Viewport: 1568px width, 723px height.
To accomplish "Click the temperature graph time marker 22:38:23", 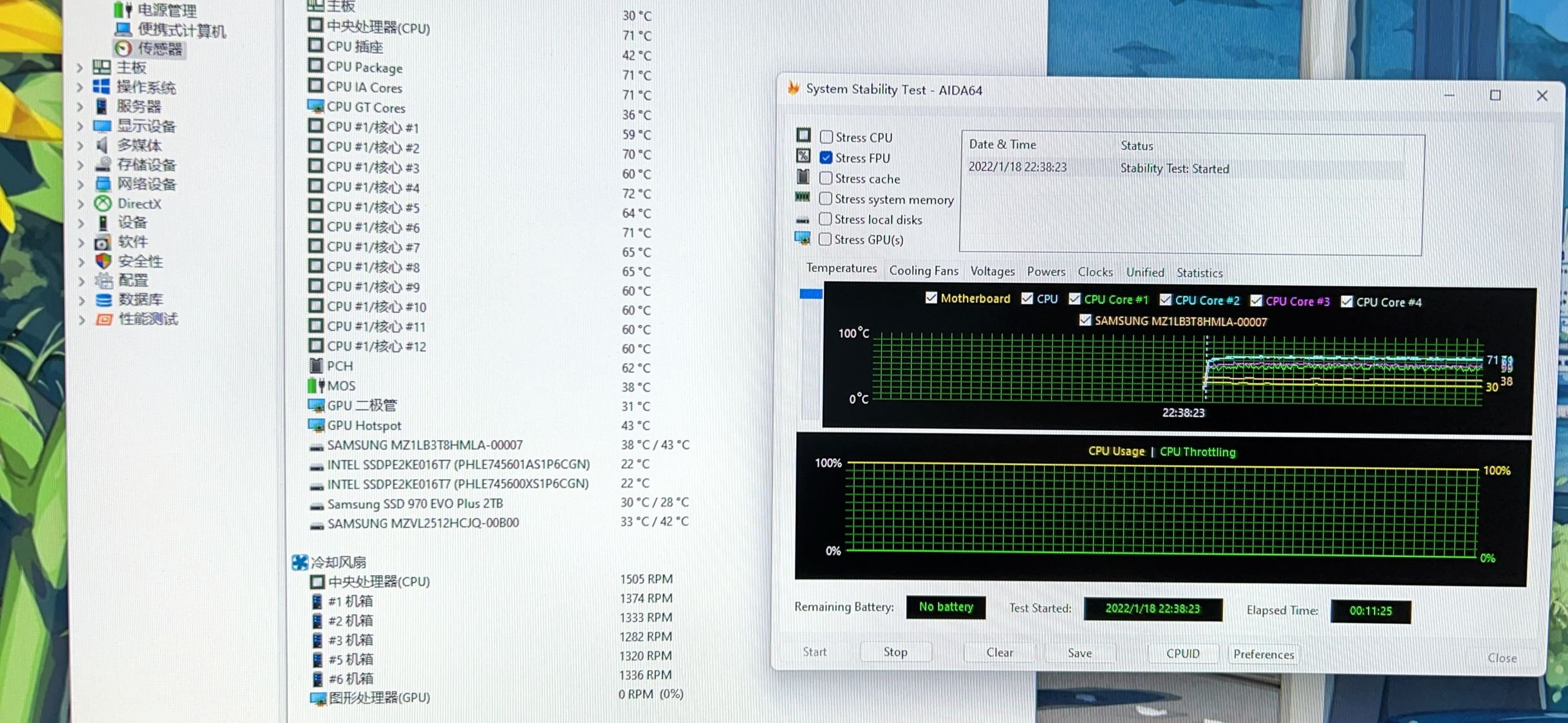I will tap(1183, 412).
